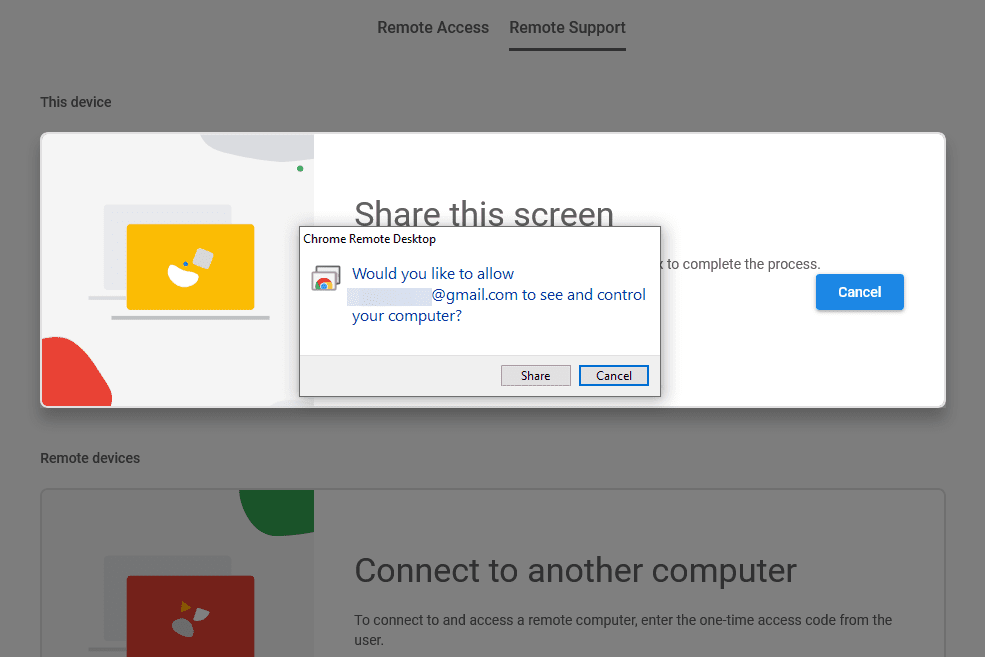This screenshot has height=657, width=985.
Task: Select the Remote Support tab
Action: click(567, 28)
